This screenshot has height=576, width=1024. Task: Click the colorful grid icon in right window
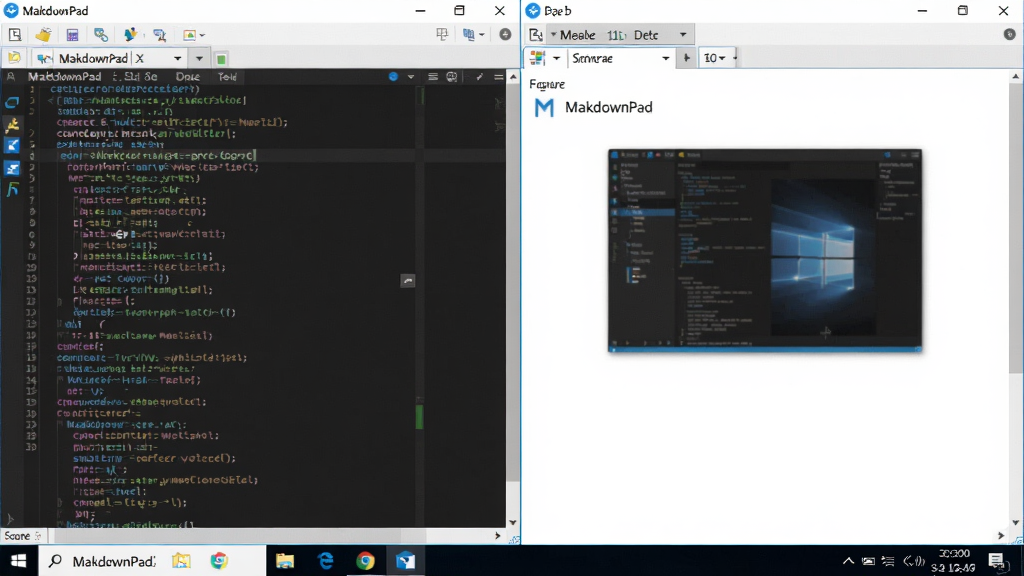(x=537, y=58)
